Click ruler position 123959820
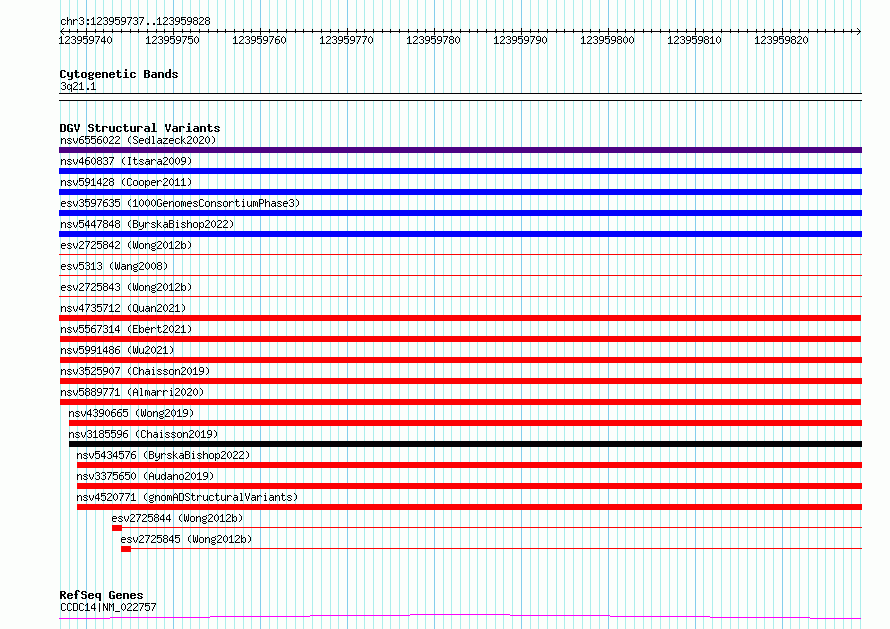The width and height of the screenshot is (890, 629). (781, 40)
